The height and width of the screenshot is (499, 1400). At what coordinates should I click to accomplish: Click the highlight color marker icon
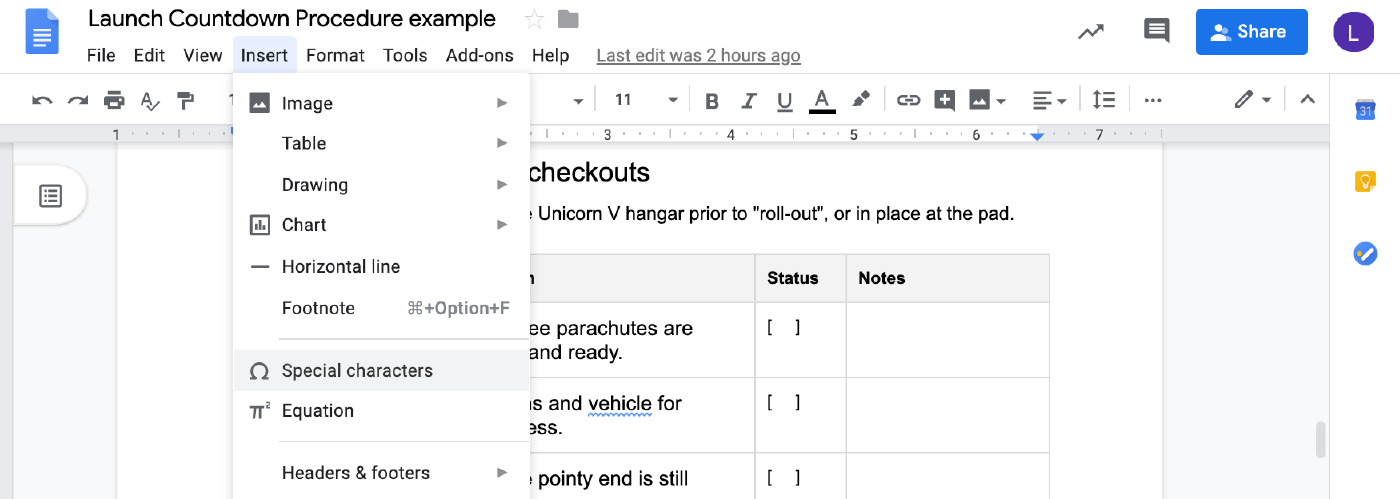pos(860,100)
